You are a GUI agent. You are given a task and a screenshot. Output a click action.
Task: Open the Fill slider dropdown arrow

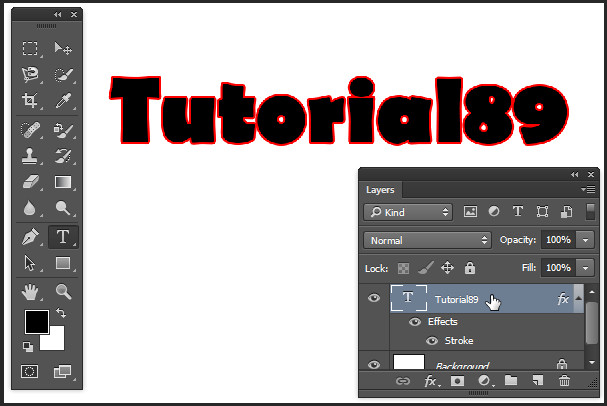pos(585,268)
